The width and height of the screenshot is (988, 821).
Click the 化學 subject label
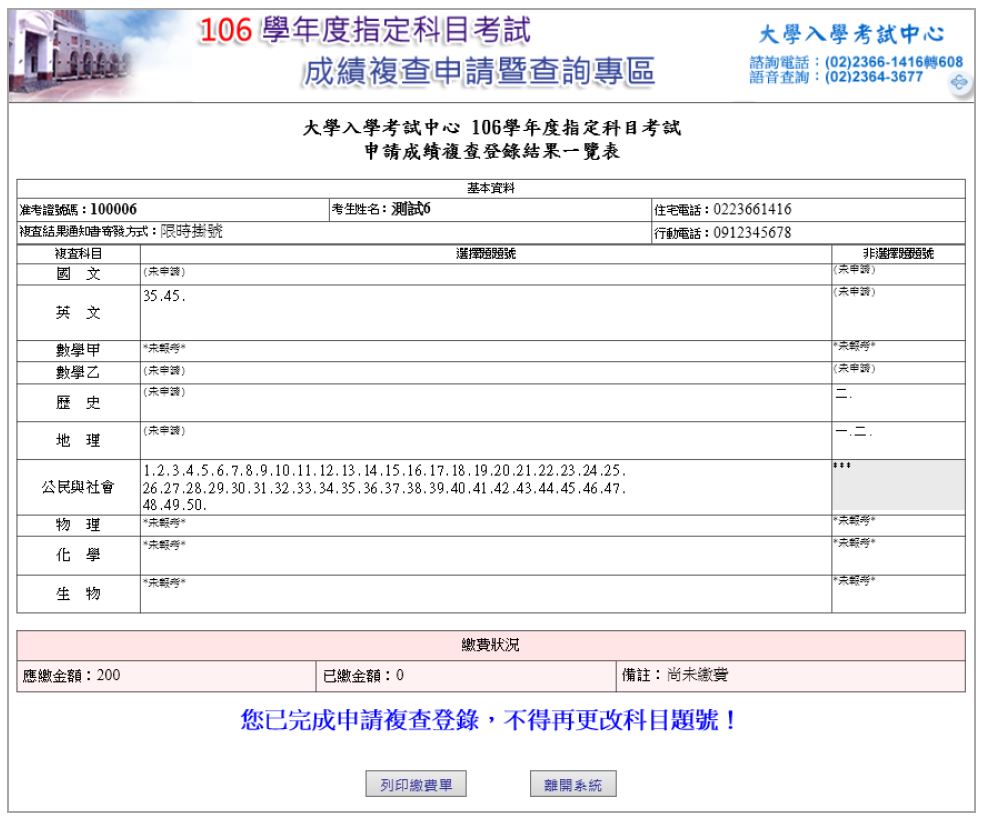click(x=78, y=555)
